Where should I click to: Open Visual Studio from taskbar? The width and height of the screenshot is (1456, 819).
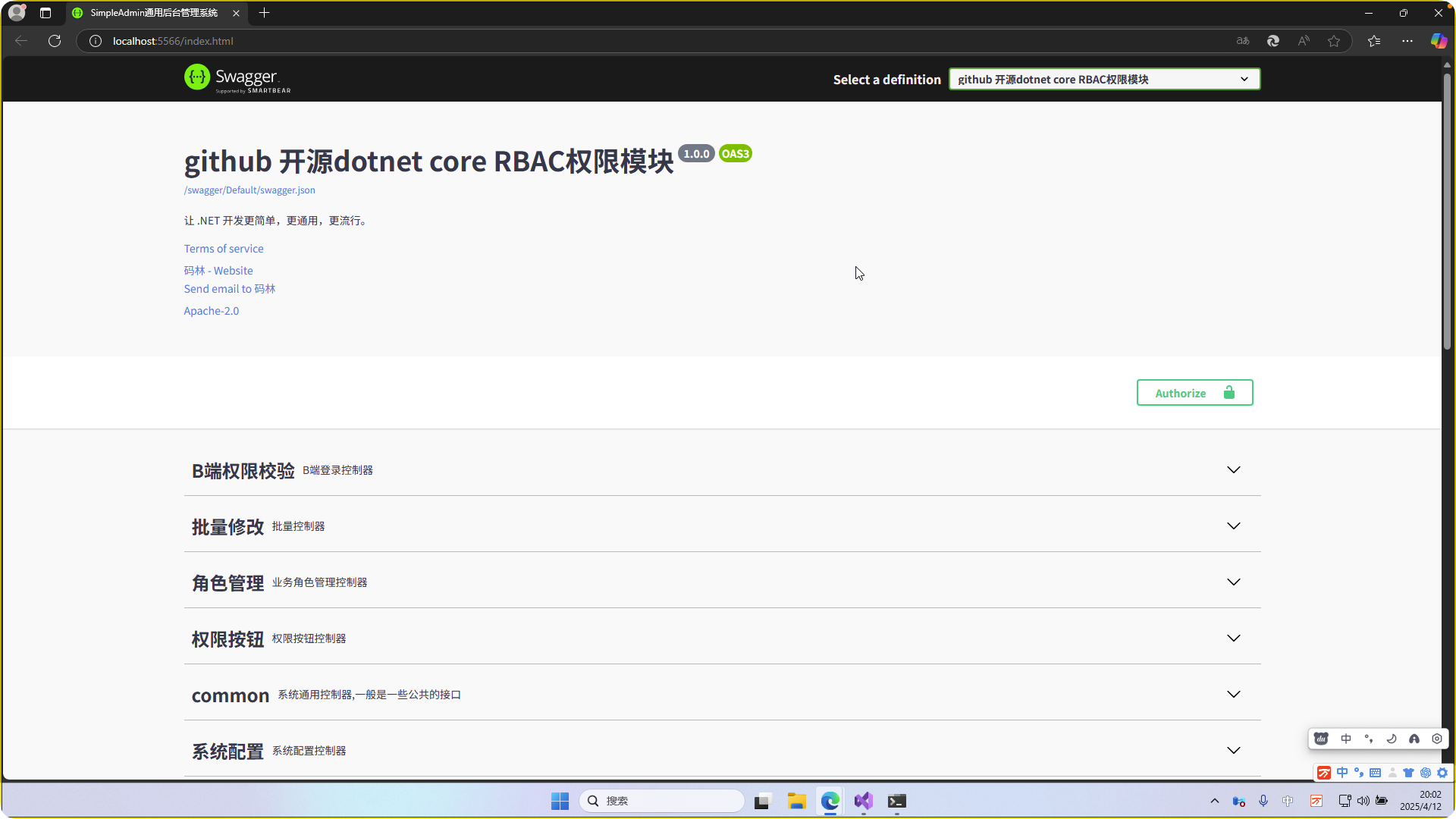pyautogui.click(x=863, y=801)
